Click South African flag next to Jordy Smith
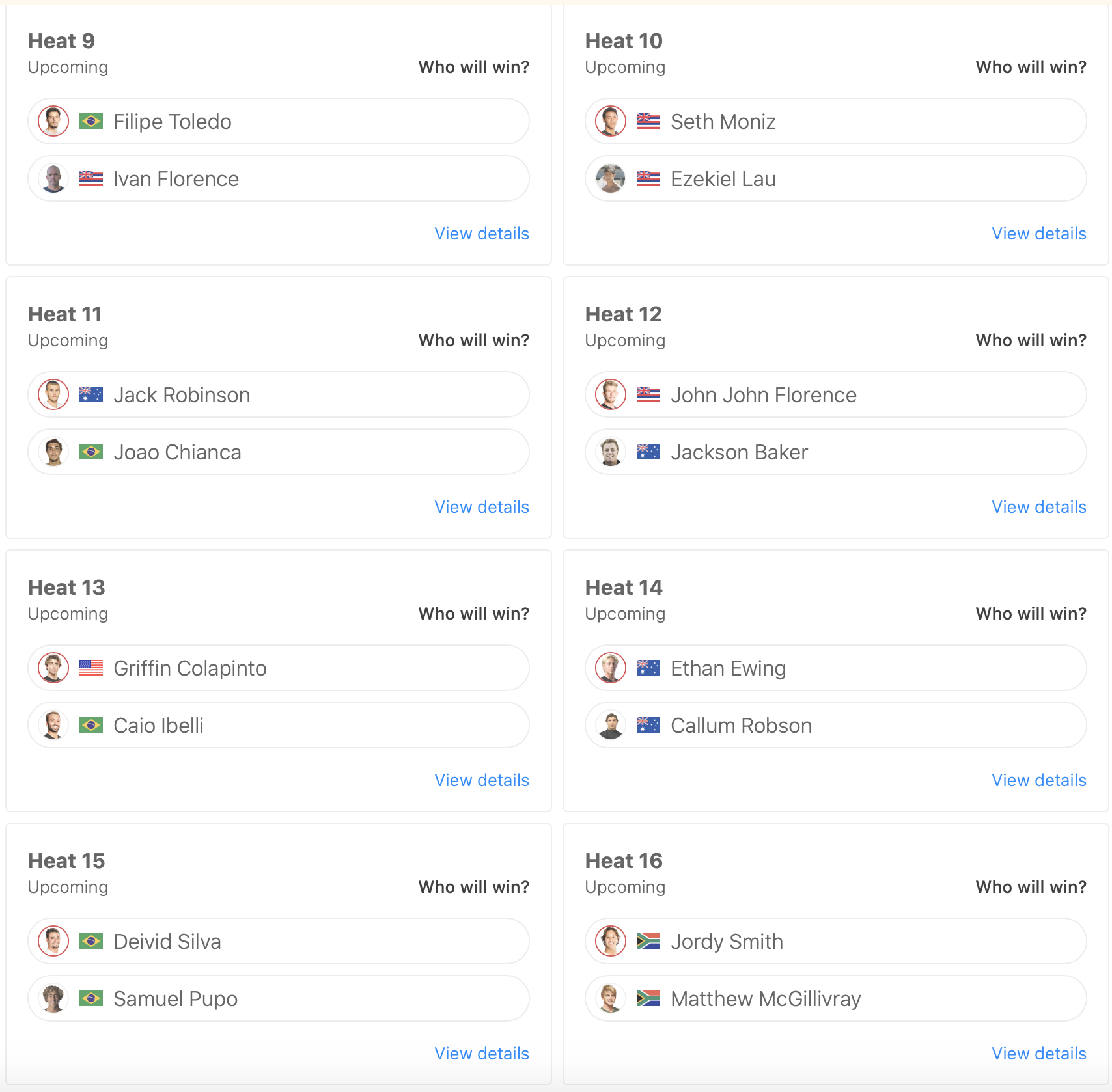This screenshot has height=1092, width=1112. point(648,942)
